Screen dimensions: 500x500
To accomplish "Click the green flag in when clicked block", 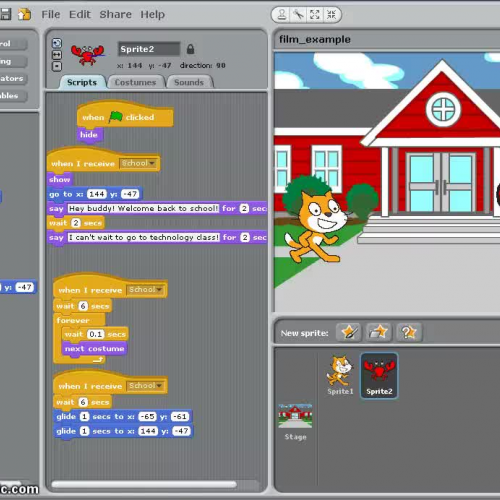I will [x=115, y=117].
